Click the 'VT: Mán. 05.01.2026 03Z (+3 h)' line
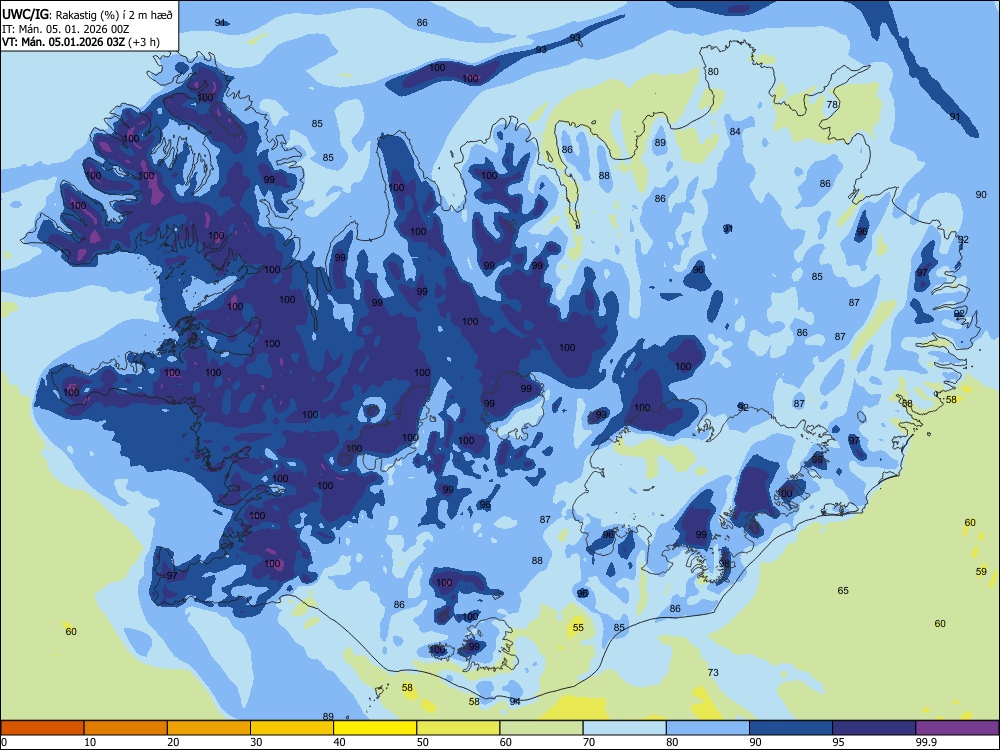 [x=80, y=42]
